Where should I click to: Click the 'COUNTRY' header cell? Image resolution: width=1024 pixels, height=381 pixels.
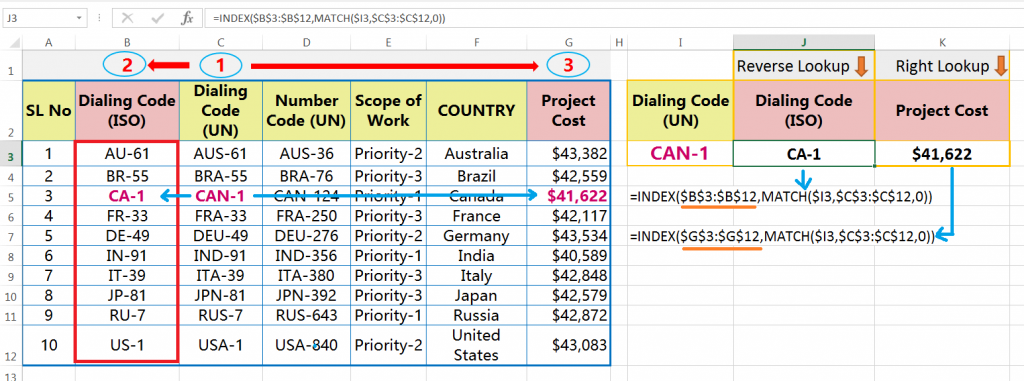tap(477, 110)
